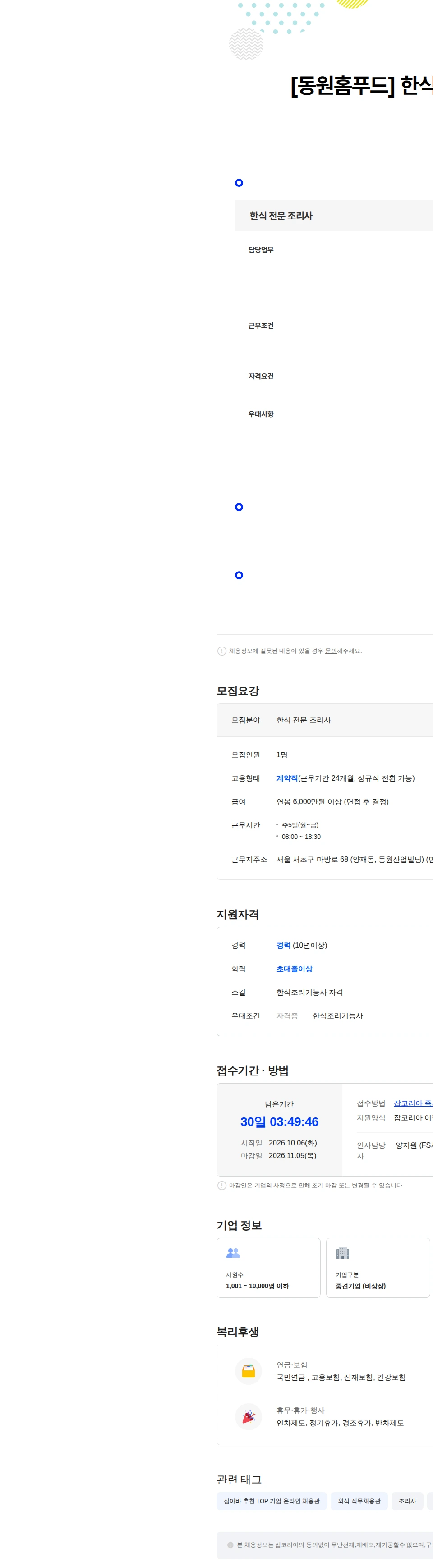The image size is (433, 1568).
Task: Click the 근무조건 label in the posting
Action: [x=261, y=326]
